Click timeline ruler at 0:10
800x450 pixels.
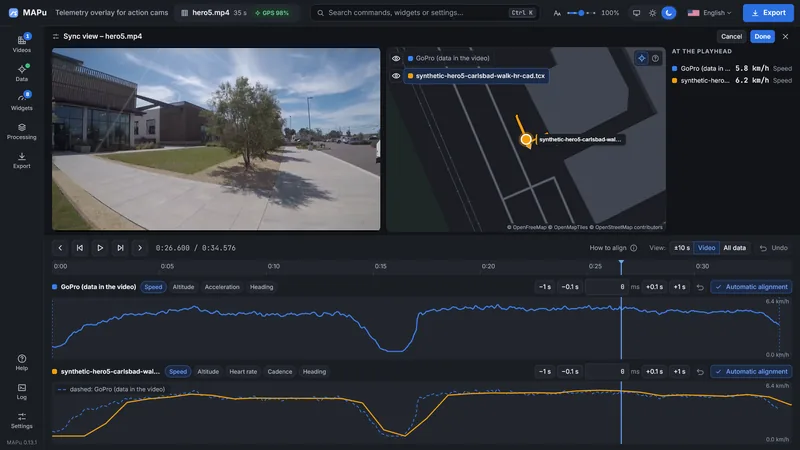pos(273,266)
